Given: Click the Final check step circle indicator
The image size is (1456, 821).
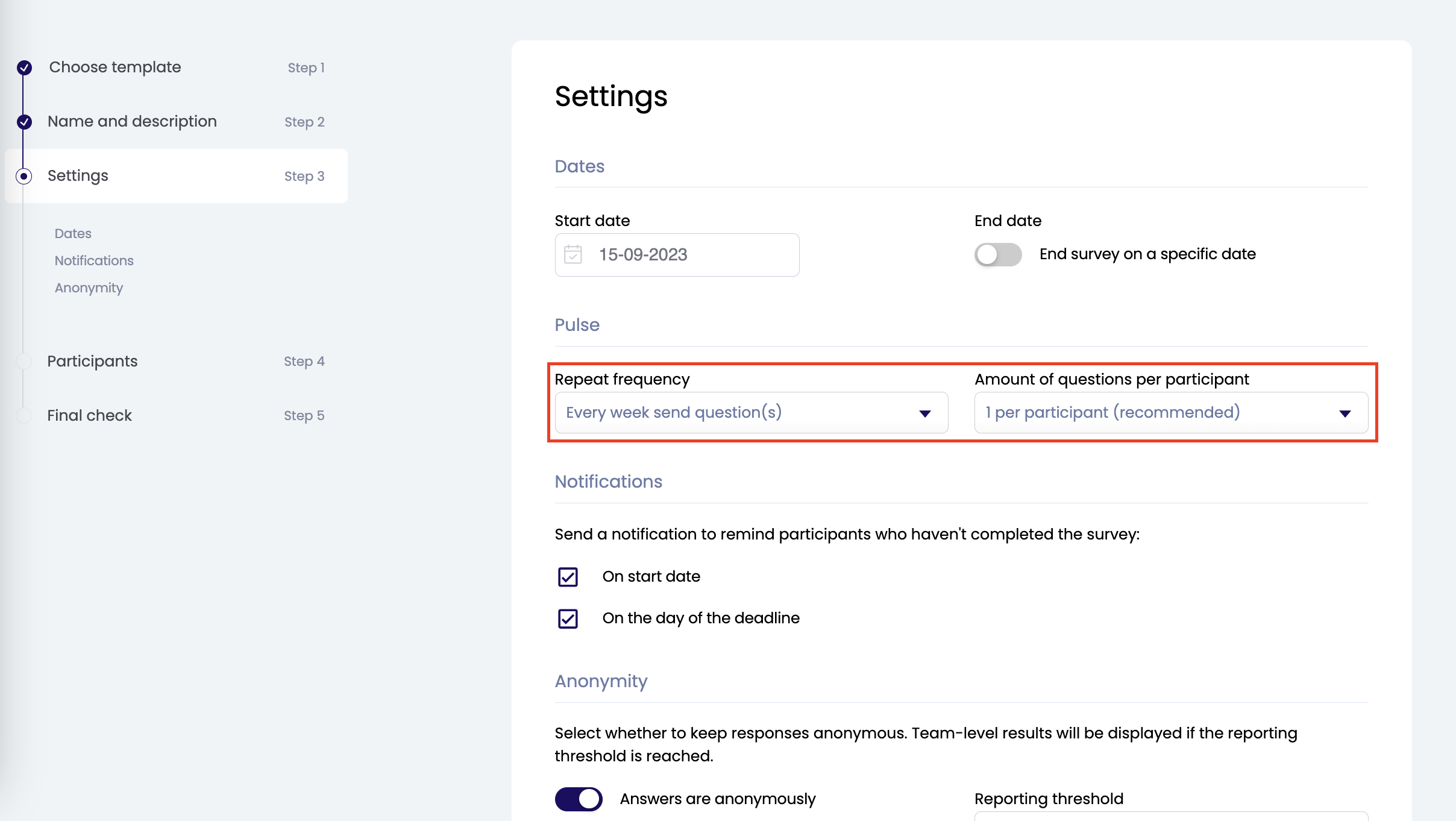Looking at the screenshot, I should tap(24, 415).
